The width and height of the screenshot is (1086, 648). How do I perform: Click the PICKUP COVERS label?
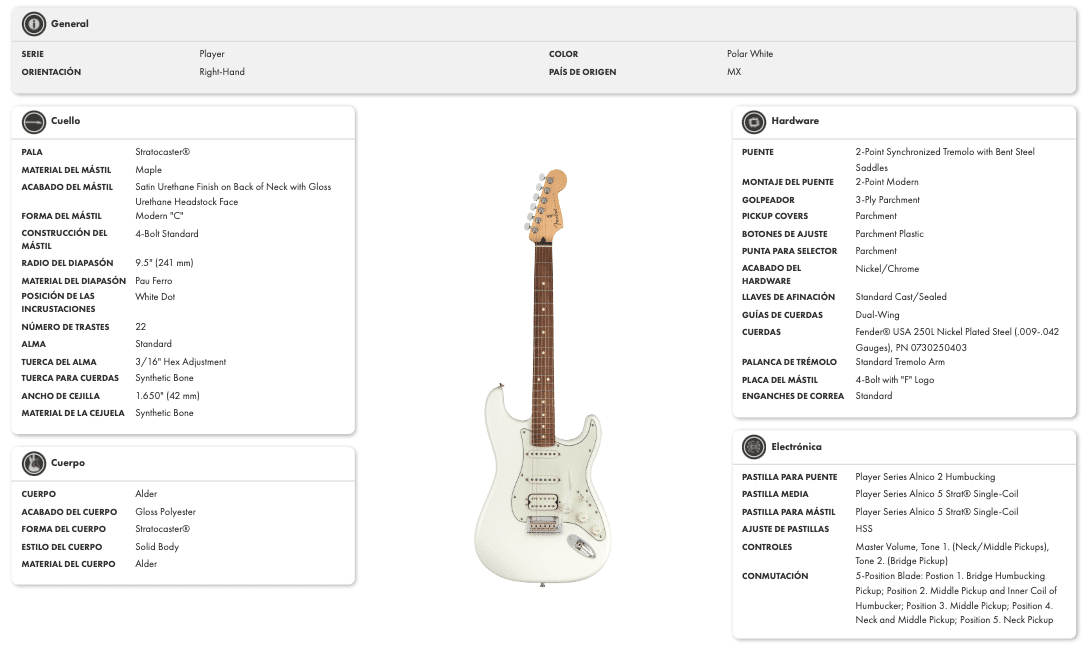point(775,216)
